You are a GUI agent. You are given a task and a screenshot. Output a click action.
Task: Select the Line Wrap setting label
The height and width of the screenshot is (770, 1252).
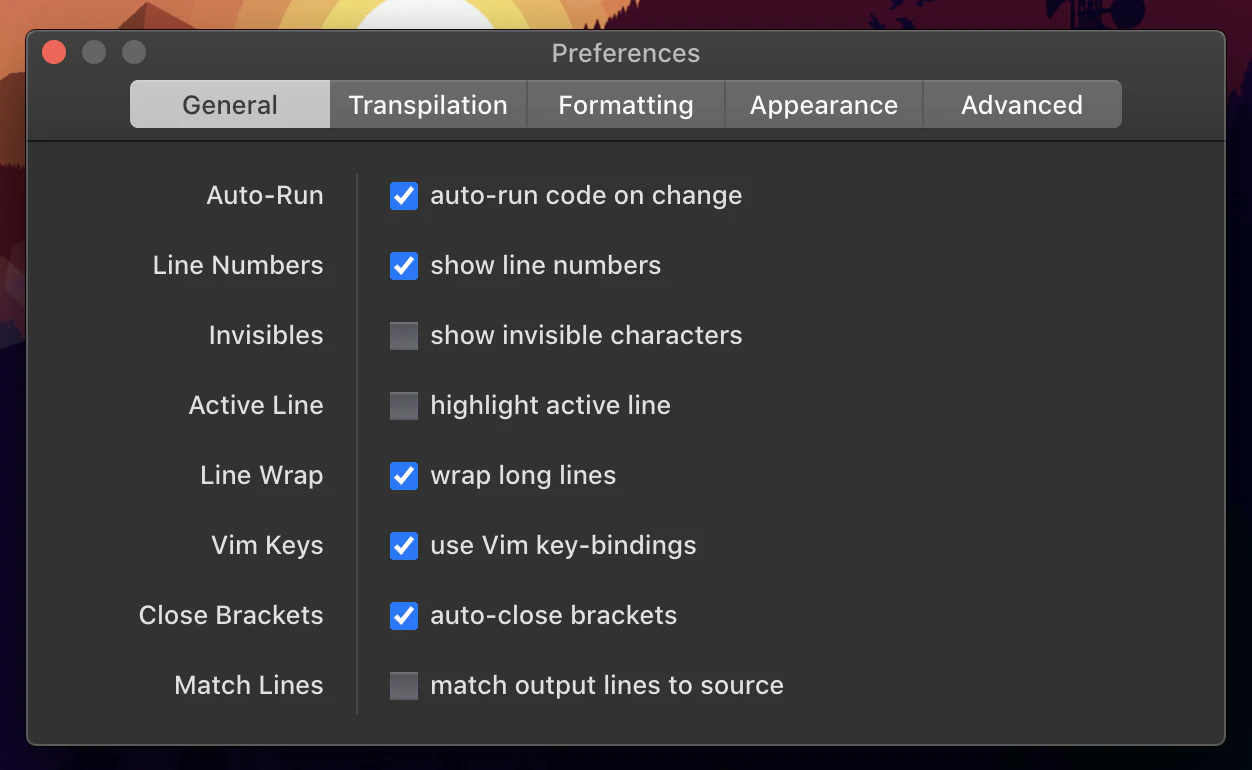(262, 475)
